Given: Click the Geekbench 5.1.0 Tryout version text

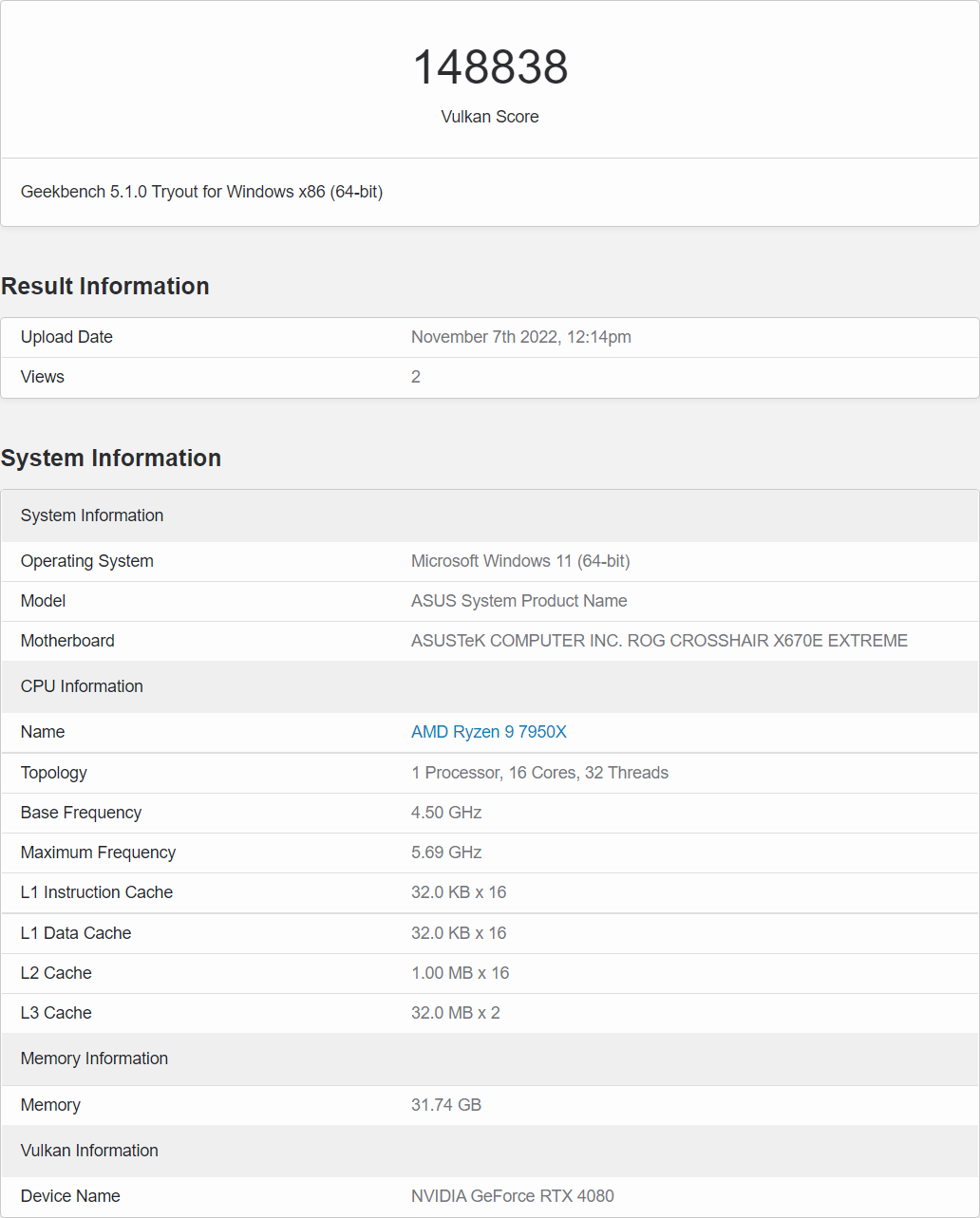Looking at the screenshot, I should [x=201, y=192].
